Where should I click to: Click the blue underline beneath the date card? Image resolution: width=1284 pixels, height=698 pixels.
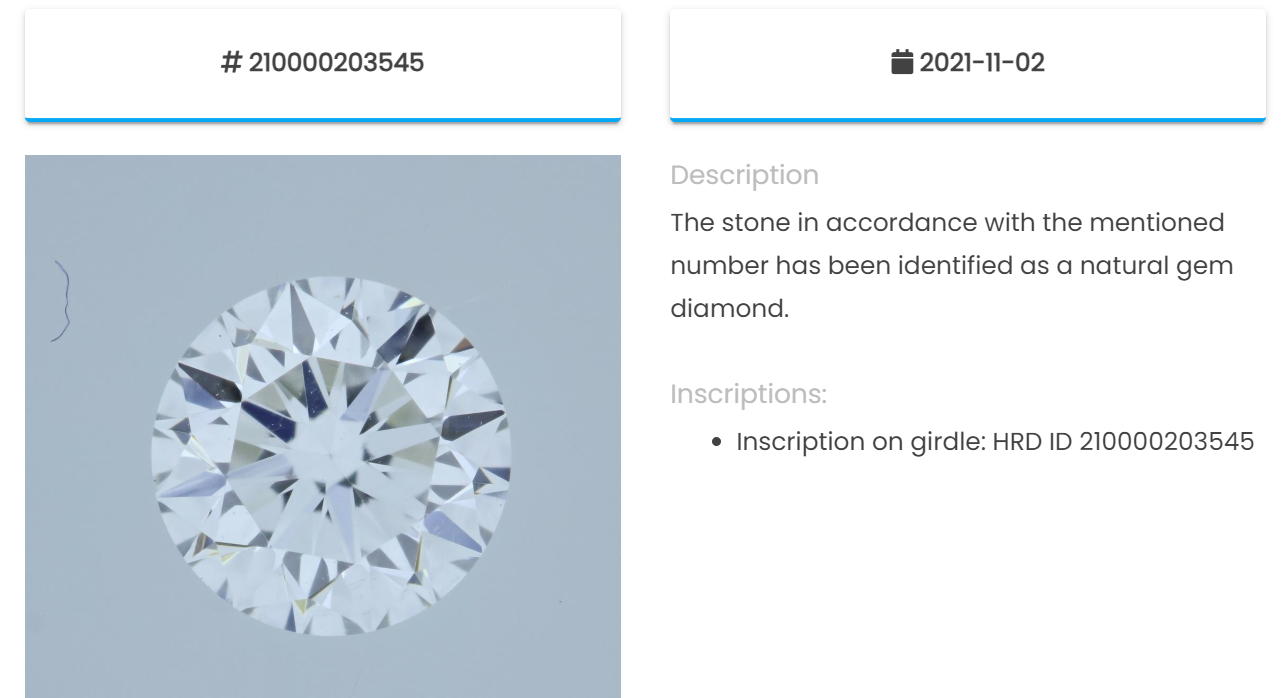[x=968, y=120]
